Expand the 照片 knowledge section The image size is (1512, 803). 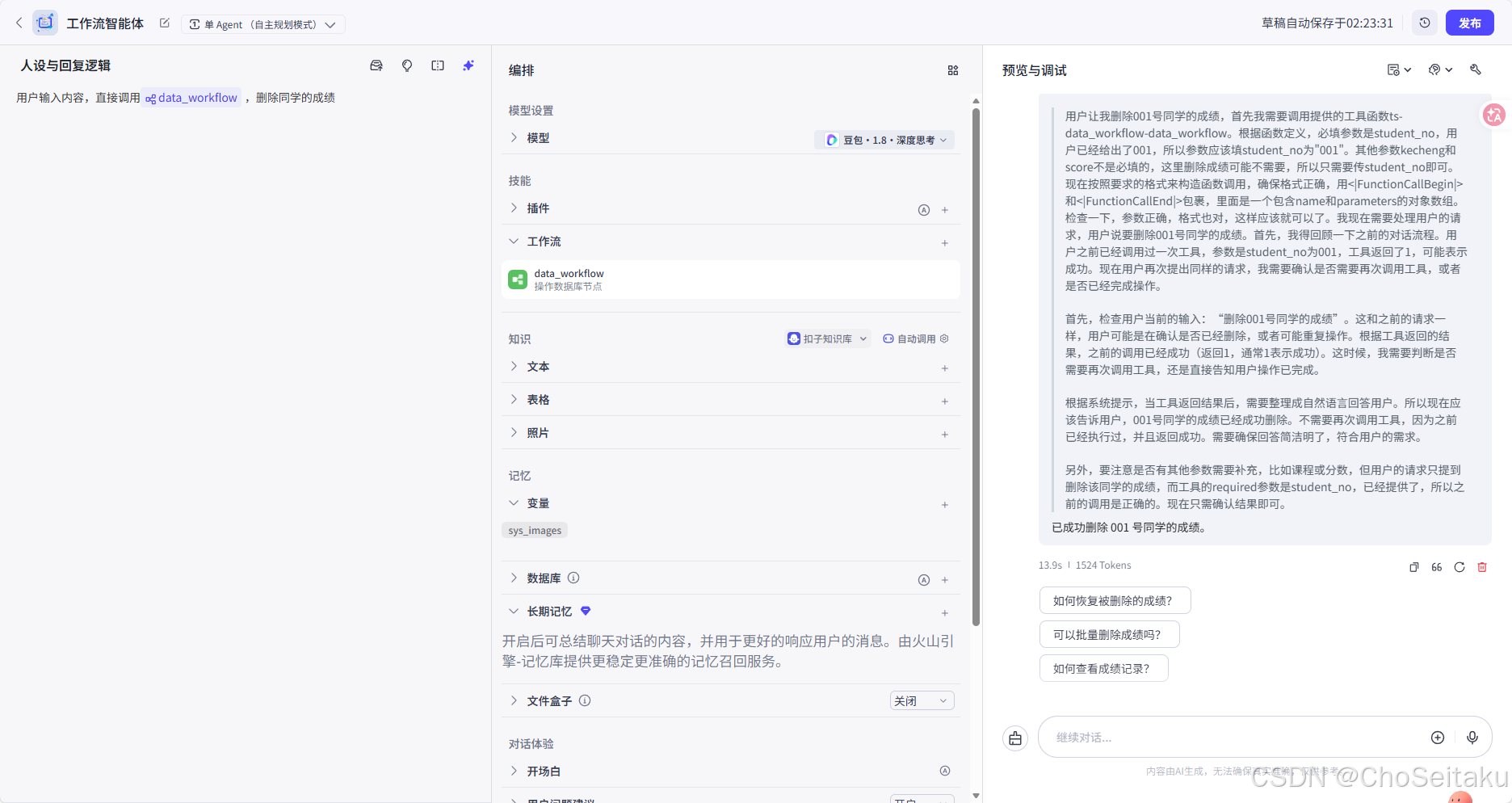pyautogui.click(x=514, y=433)
